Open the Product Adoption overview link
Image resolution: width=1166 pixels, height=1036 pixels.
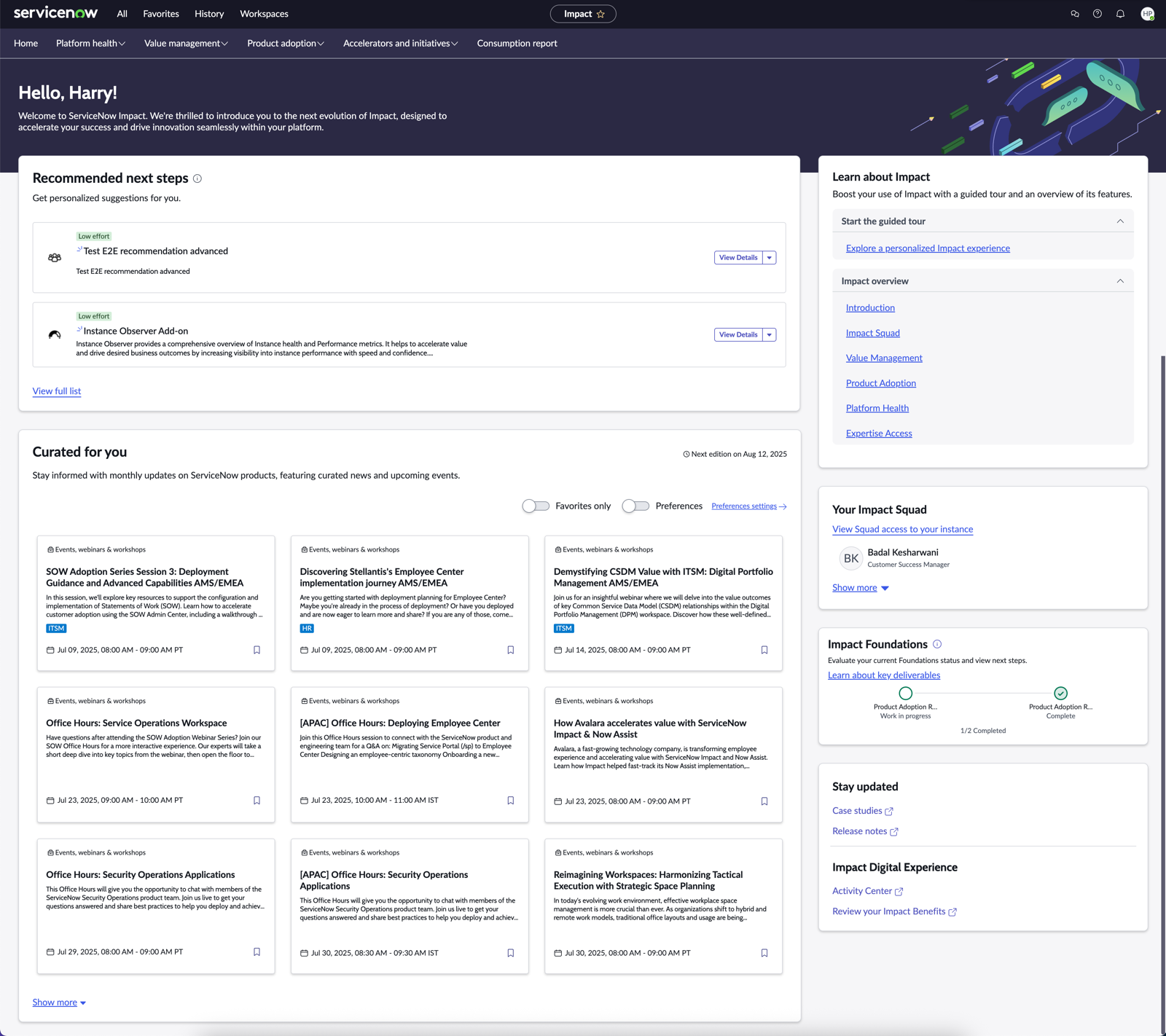click(x=881, y=383)
